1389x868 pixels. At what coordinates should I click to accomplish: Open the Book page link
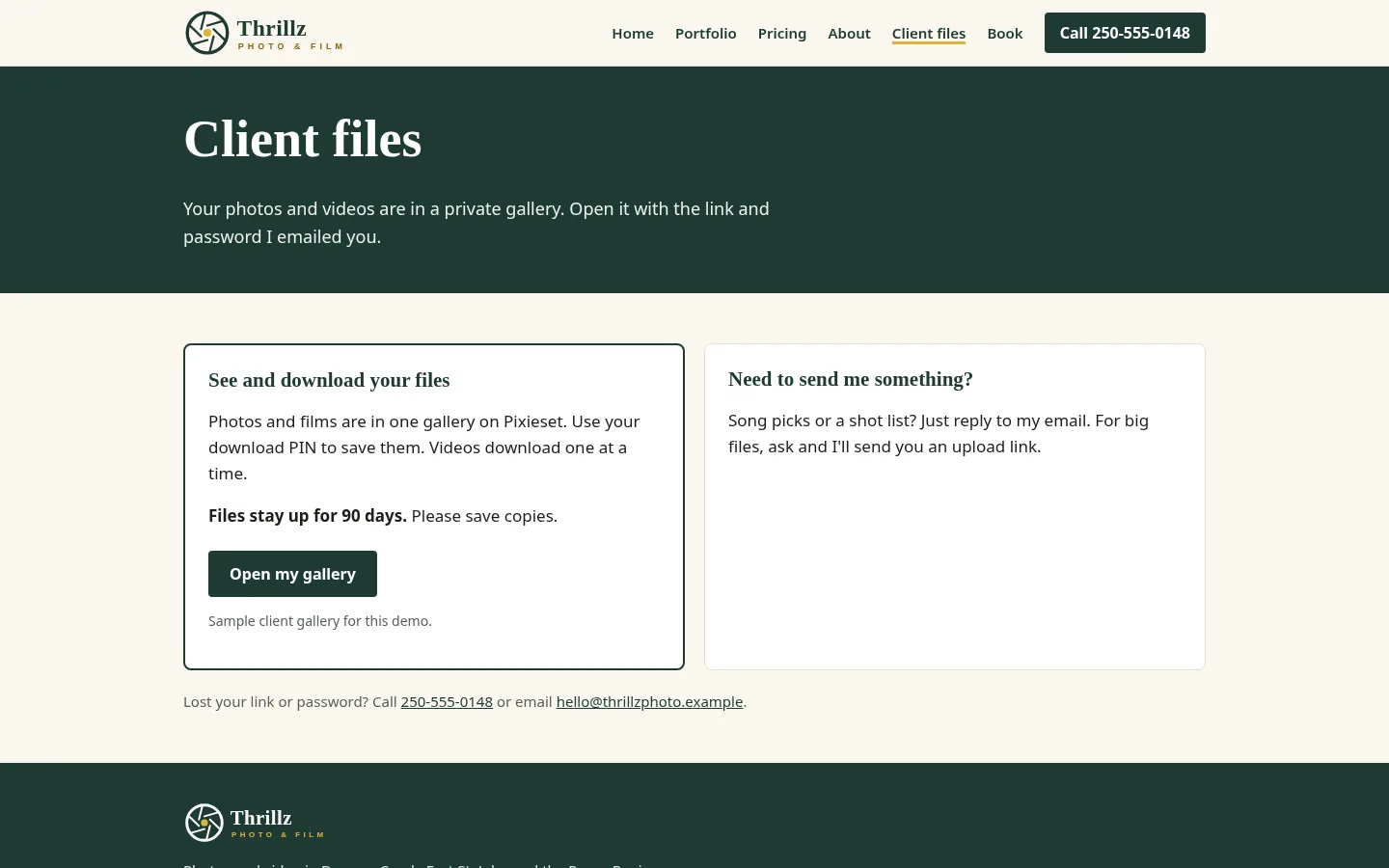coord(1005,33)
